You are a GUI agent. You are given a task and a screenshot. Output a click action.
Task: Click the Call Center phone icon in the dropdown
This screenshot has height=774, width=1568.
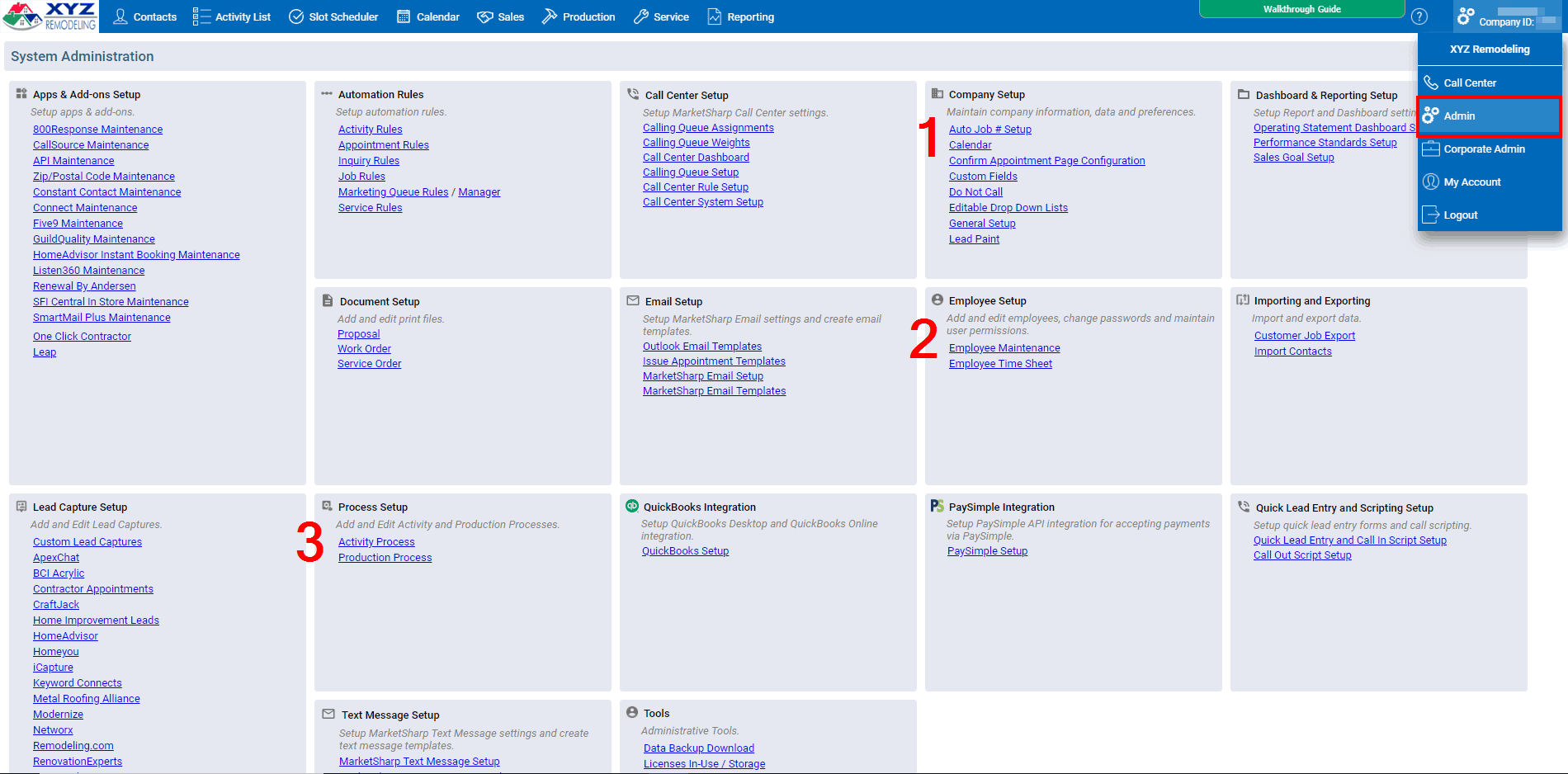1431,83
